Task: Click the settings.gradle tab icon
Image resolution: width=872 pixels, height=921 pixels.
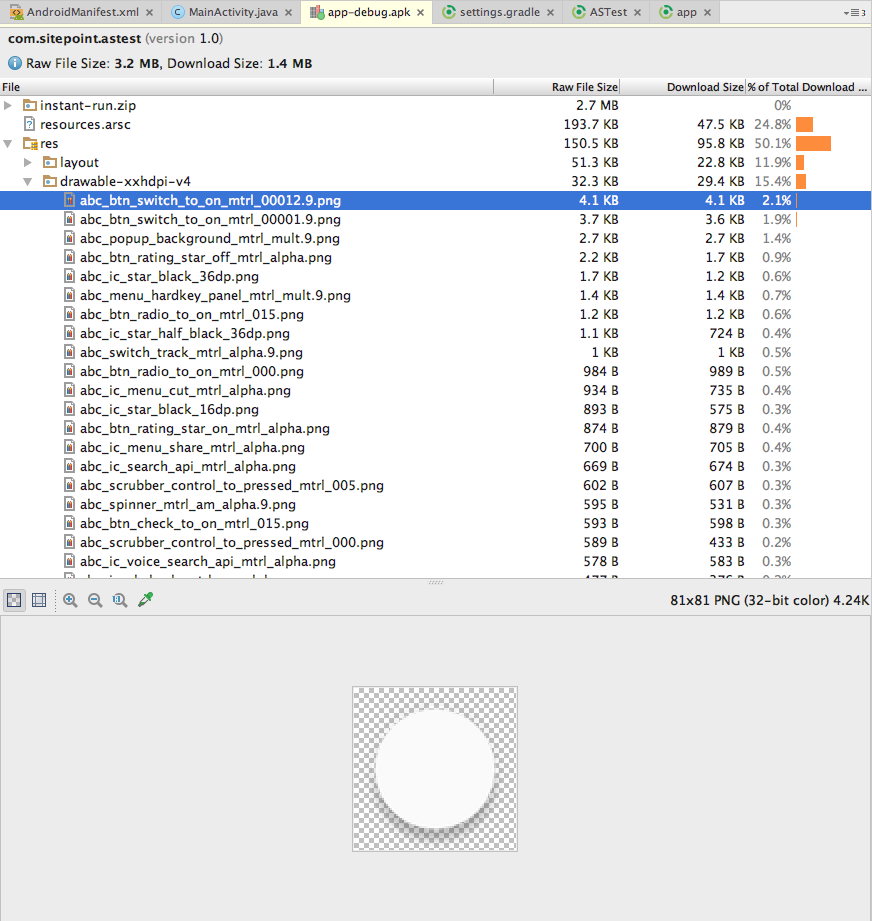Action: click(449, 12)
